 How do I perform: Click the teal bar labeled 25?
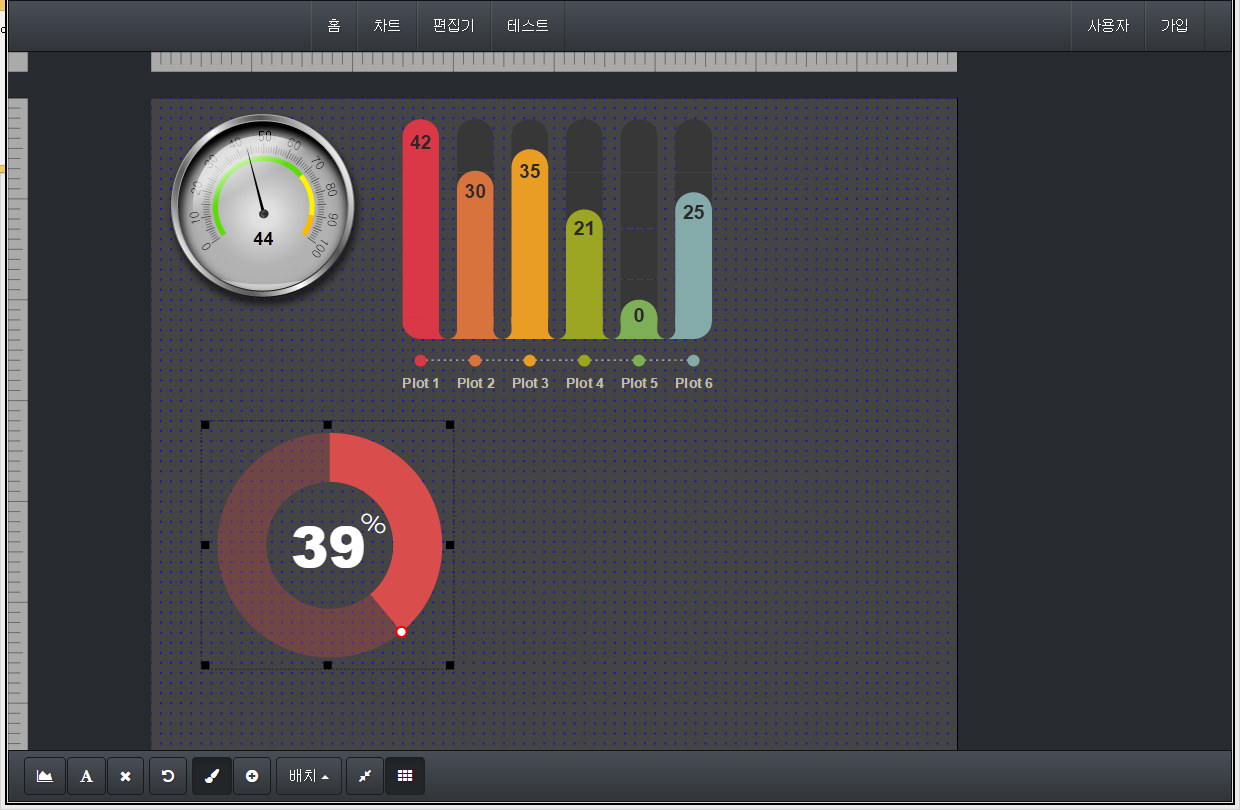coord(693,265)
